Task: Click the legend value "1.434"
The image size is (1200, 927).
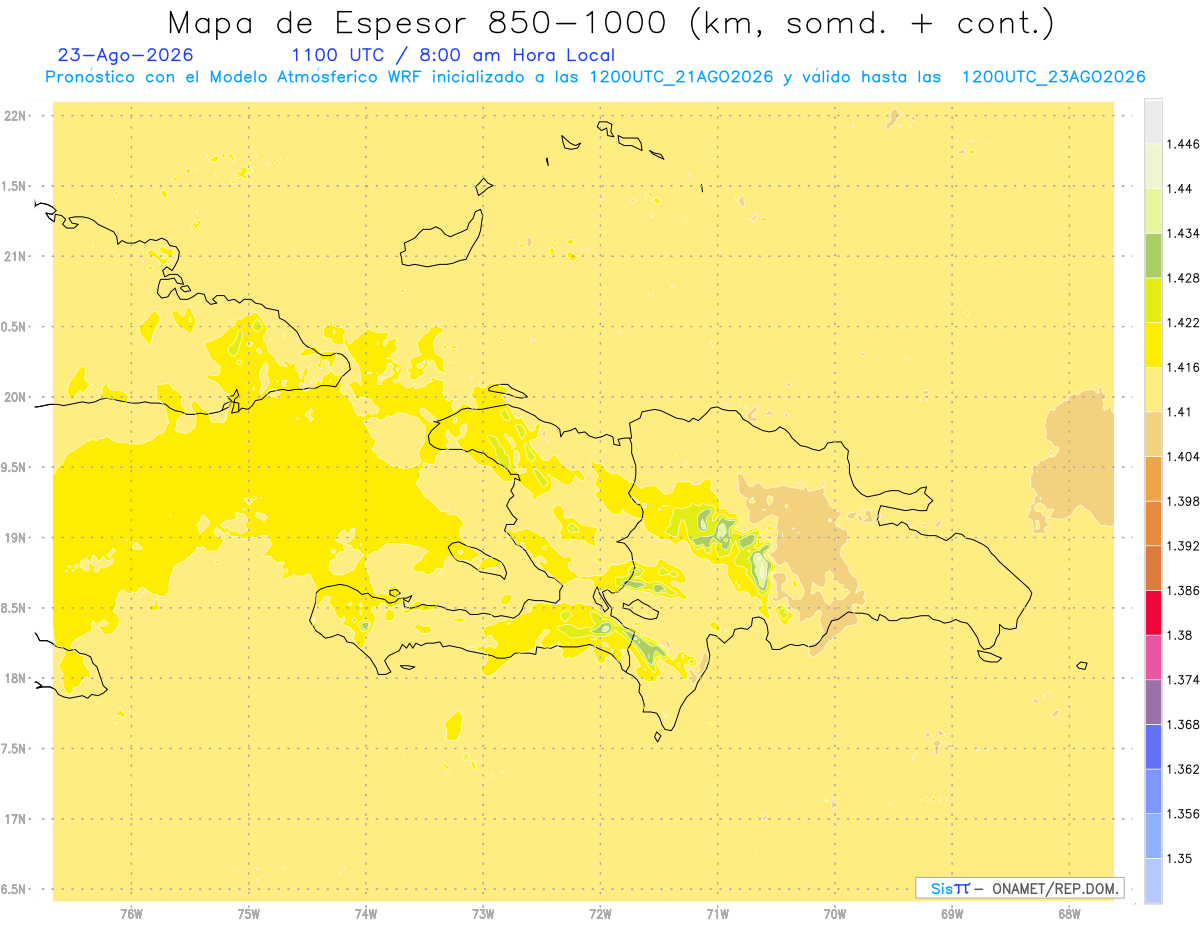Action: (x=1183, y=233)
